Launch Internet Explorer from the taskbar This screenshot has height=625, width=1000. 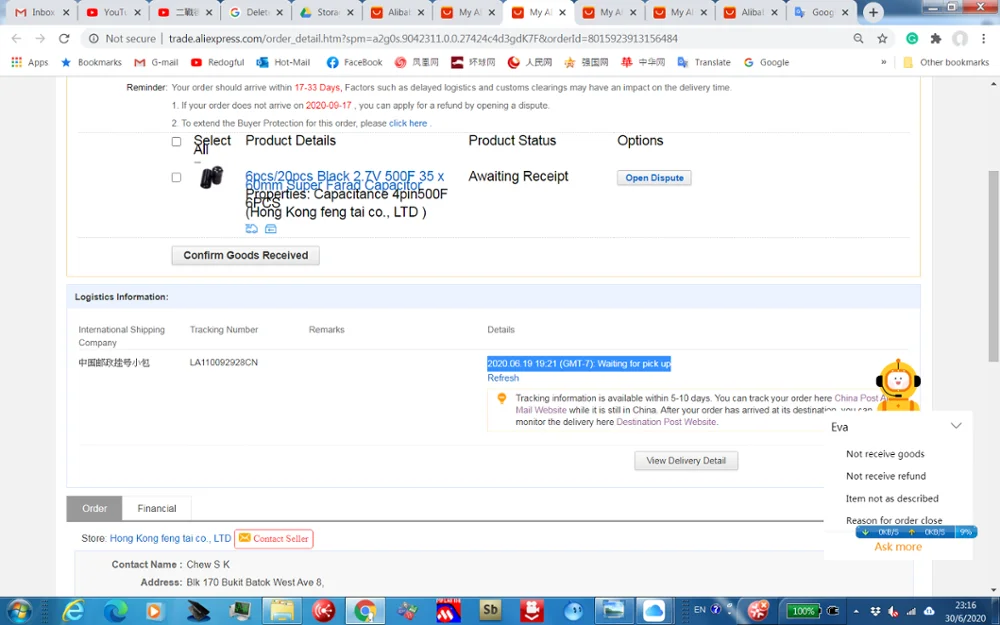73,611
